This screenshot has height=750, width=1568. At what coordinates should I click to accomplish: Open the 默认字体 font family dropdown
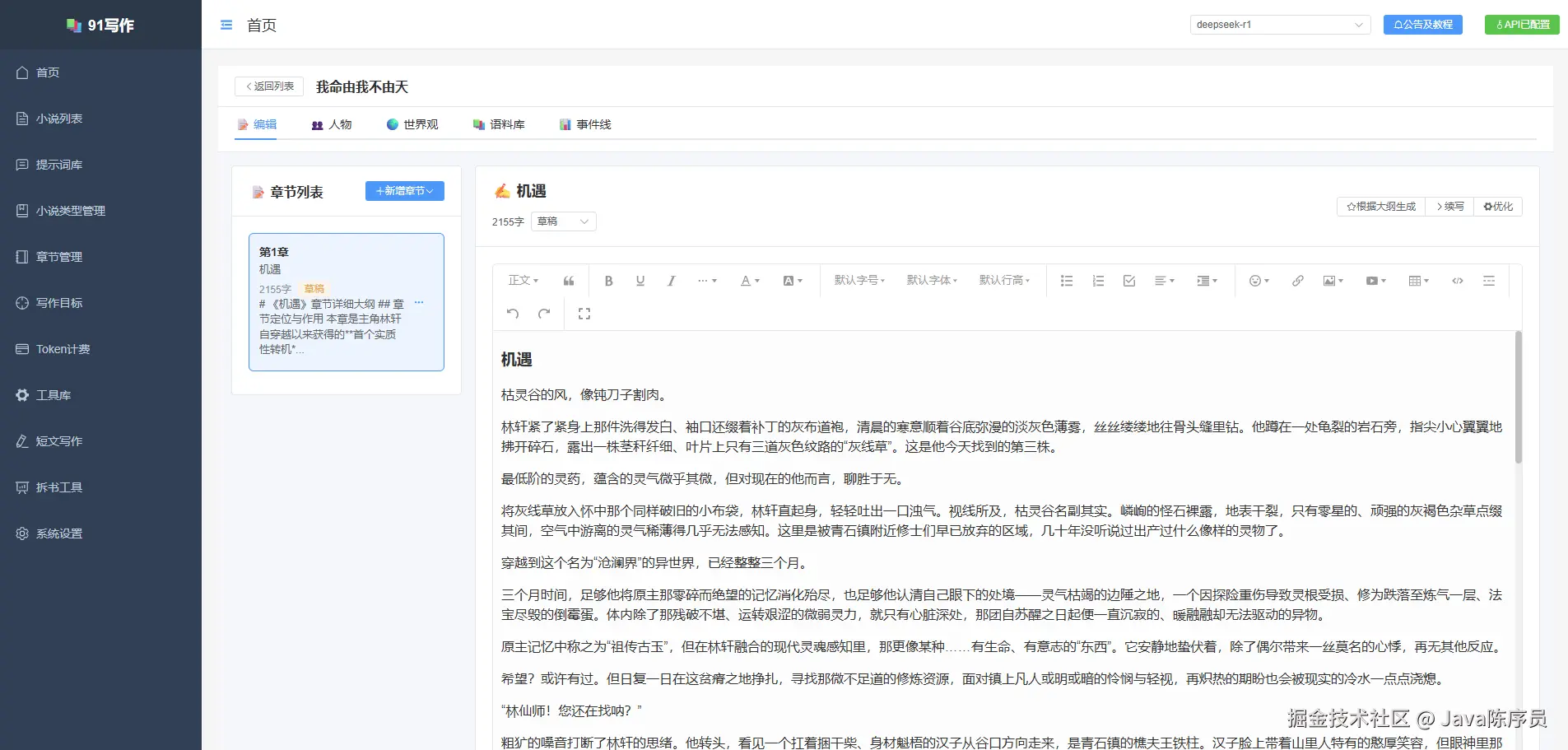click(933, 281)
